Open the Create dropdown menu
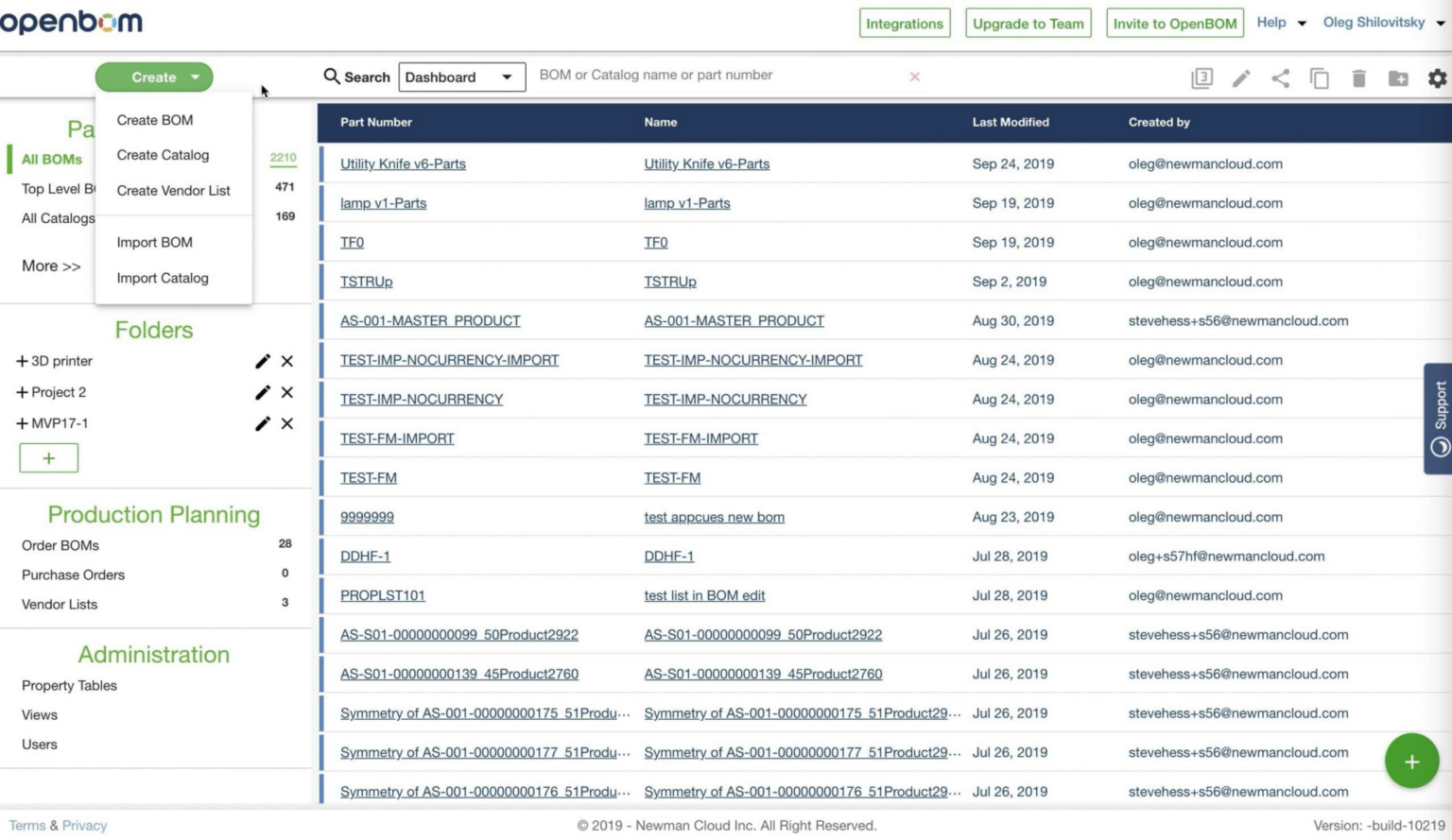Viewport: 1452px width, 840px height. 154,77
